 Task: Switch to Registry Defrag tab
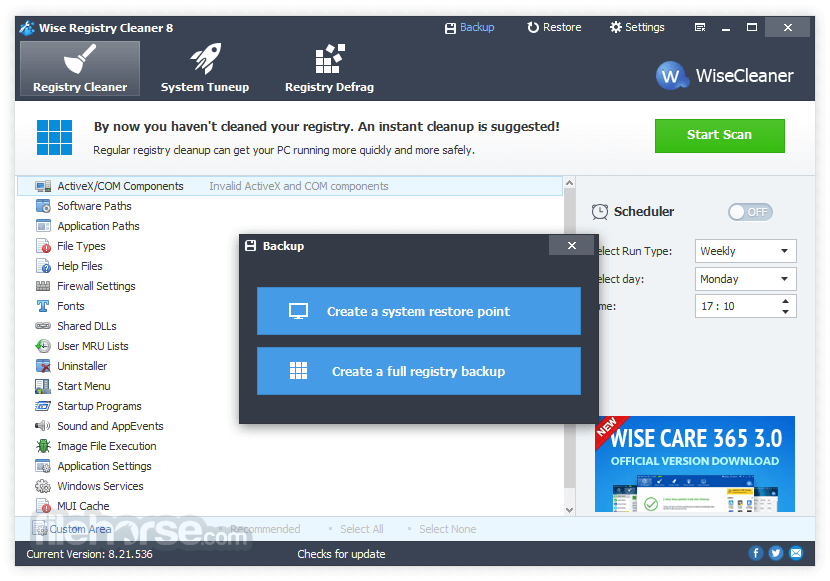[x=329, y=68]
